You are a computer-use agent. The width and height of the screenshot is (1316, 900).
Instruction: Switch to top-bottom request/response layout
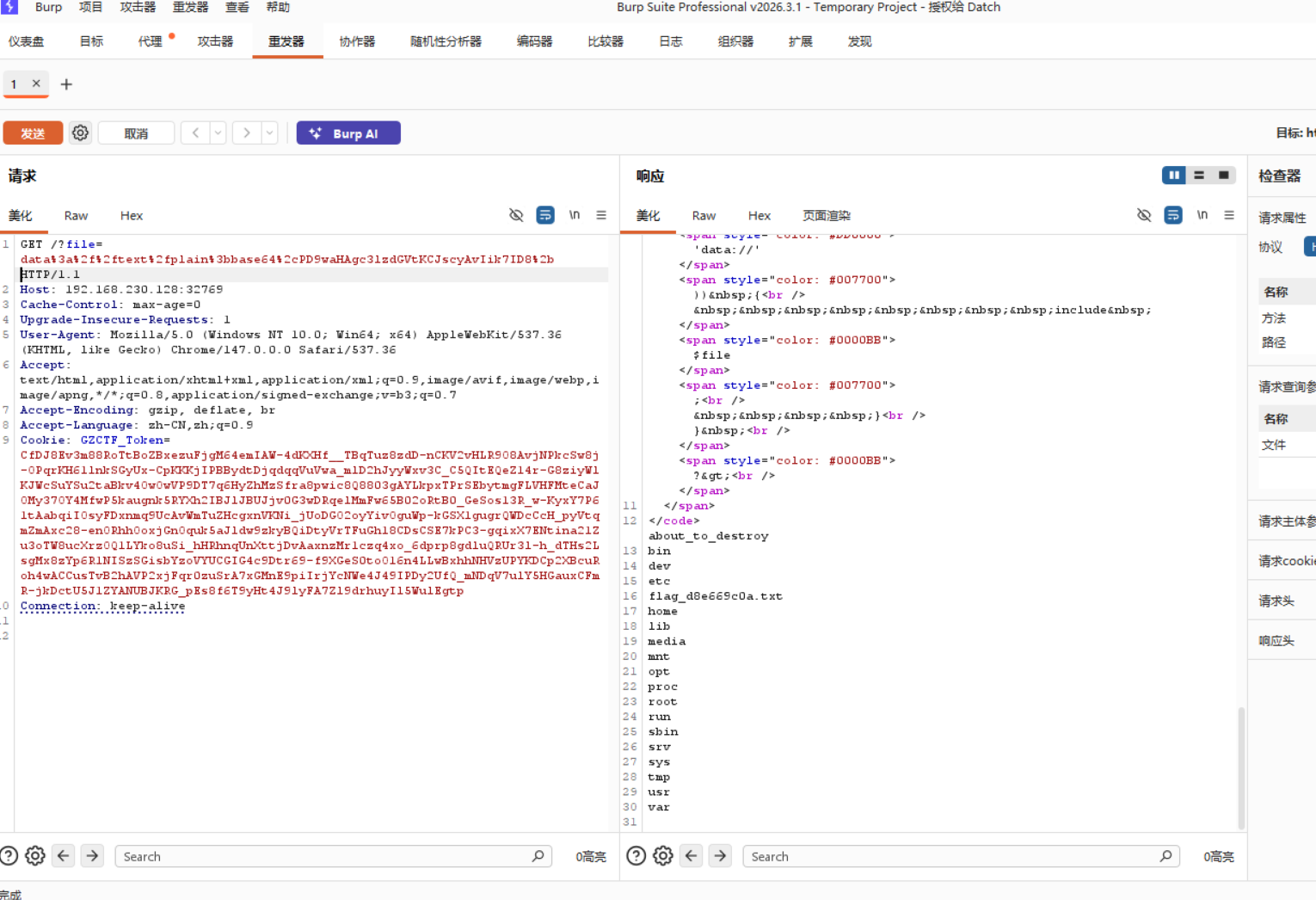pyautogui.click(x=1199, y=176)
